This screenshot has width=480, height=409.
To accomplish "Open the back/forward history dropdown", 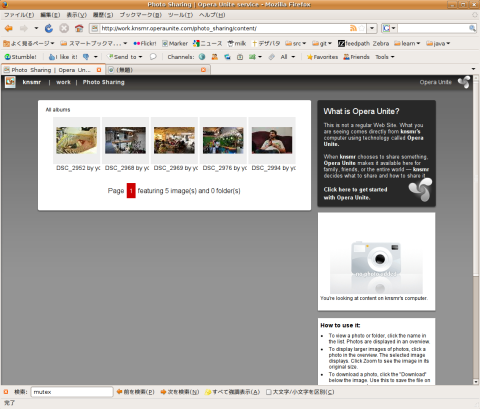I will [x=36, y=29].
